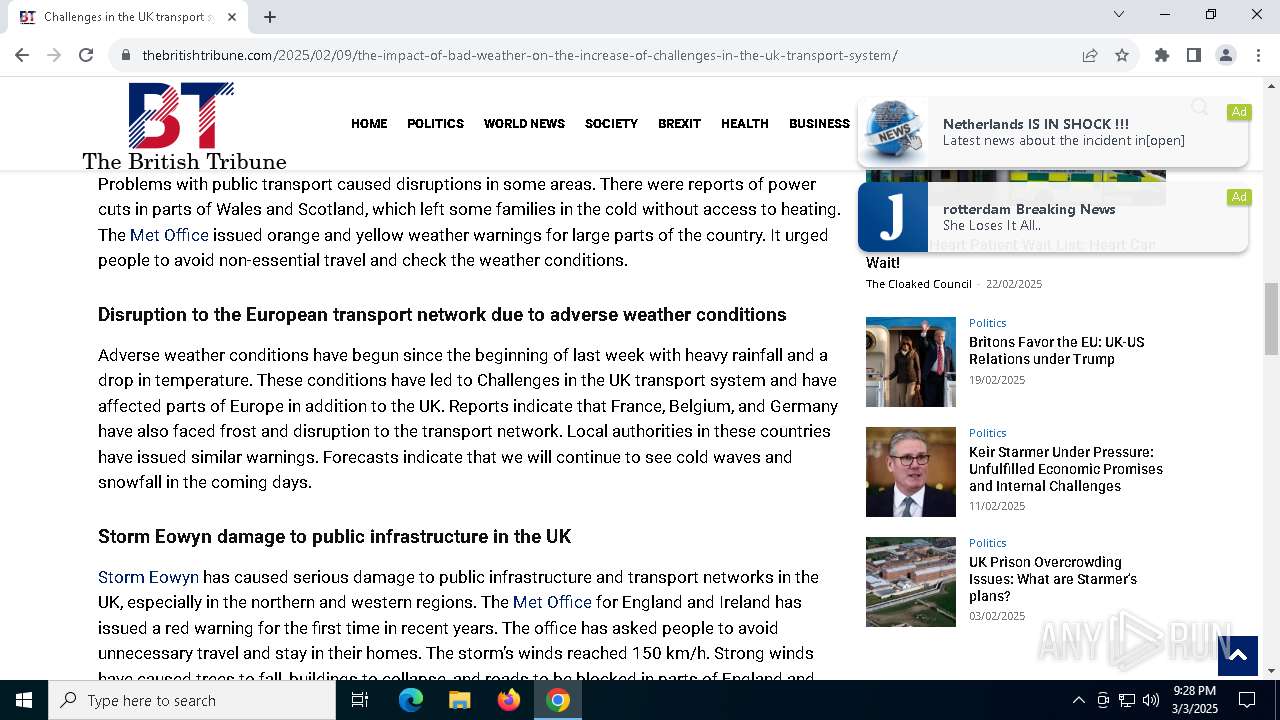Click the taskbar search box
This screenshot has width=1280, height=720.
pos(192,700)
